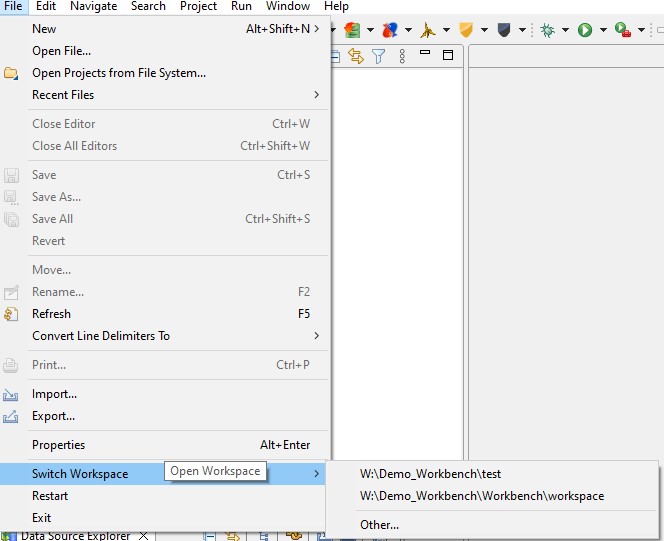The height and width of the screenshot is (541, 664).
Task: Open the View Menu three-dots icon
Action: pyautogui.click(x=402, y=55)
